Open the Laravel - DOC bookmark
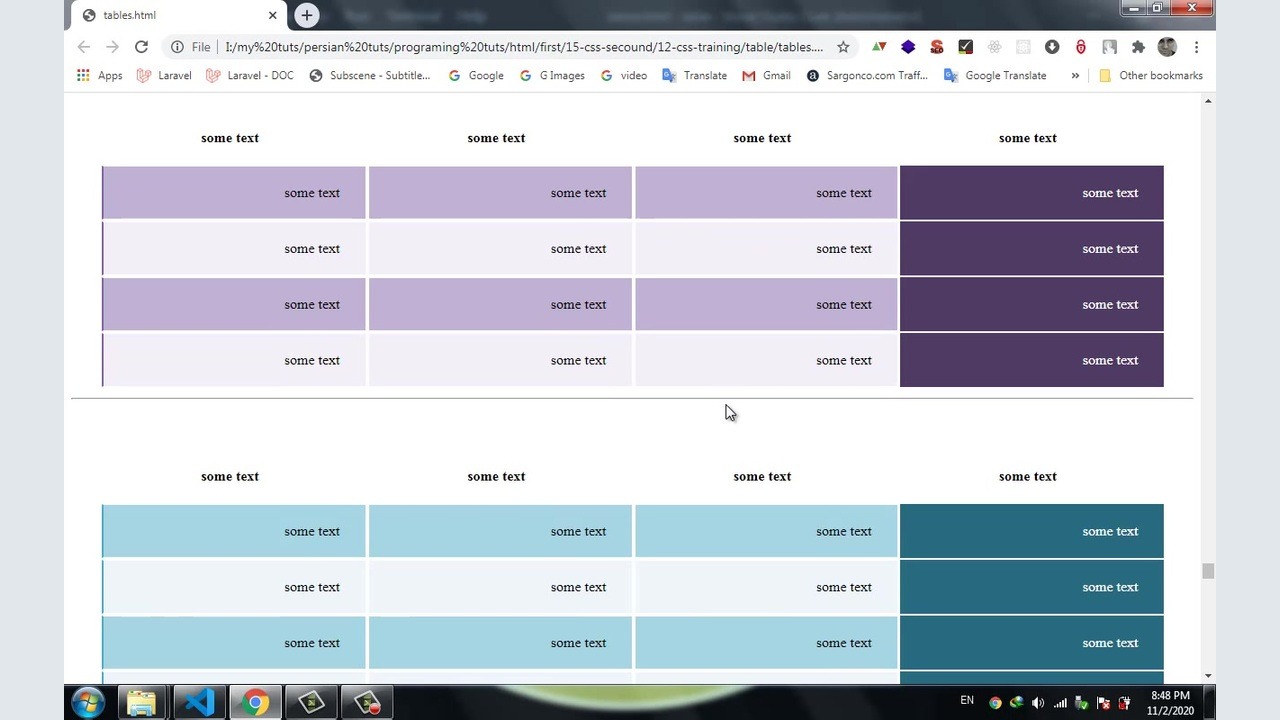1280x720 pixels. click(x=250, y=75)
